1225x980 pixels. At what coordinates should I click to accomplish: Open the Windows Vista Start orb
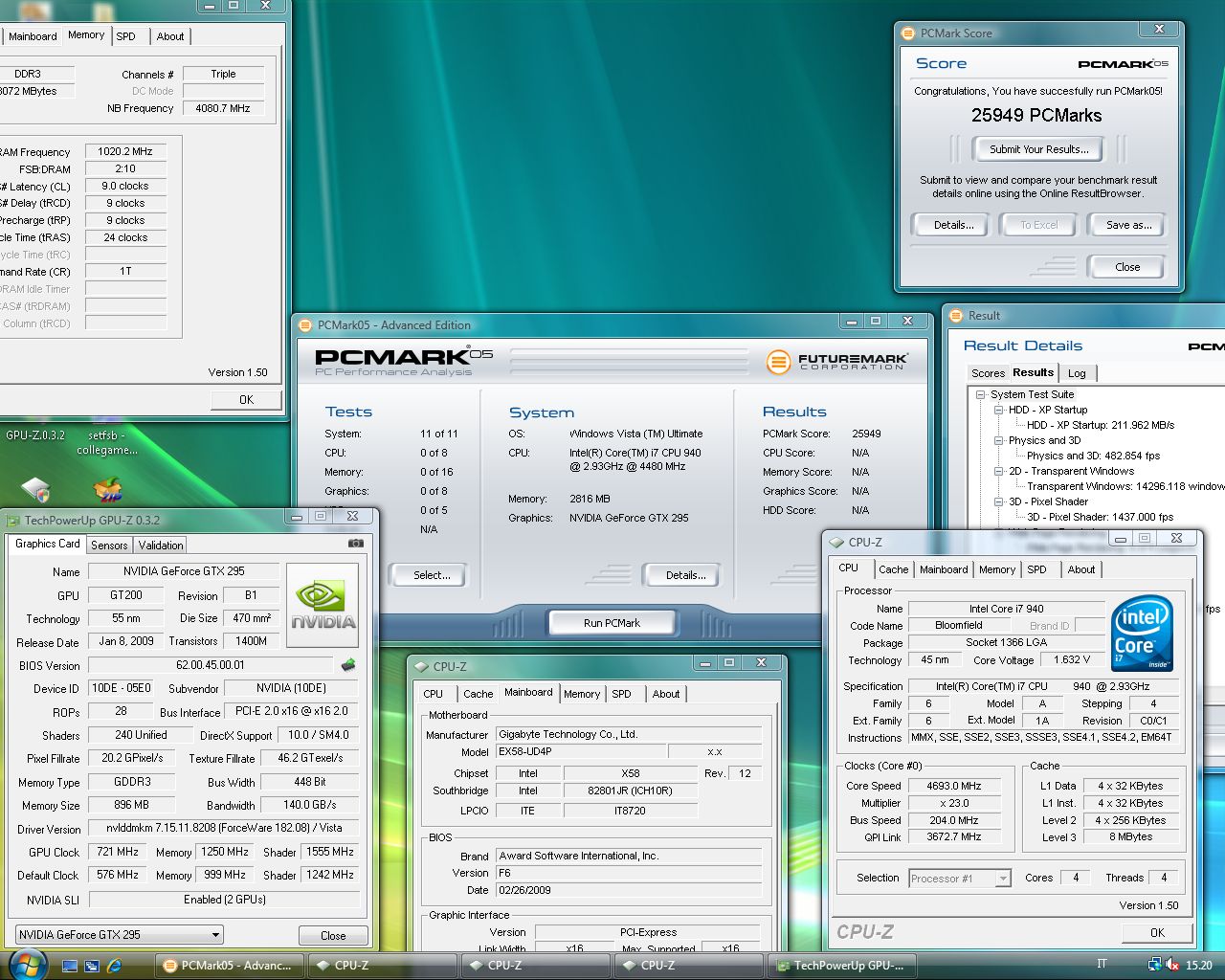(x=26, y=964)
